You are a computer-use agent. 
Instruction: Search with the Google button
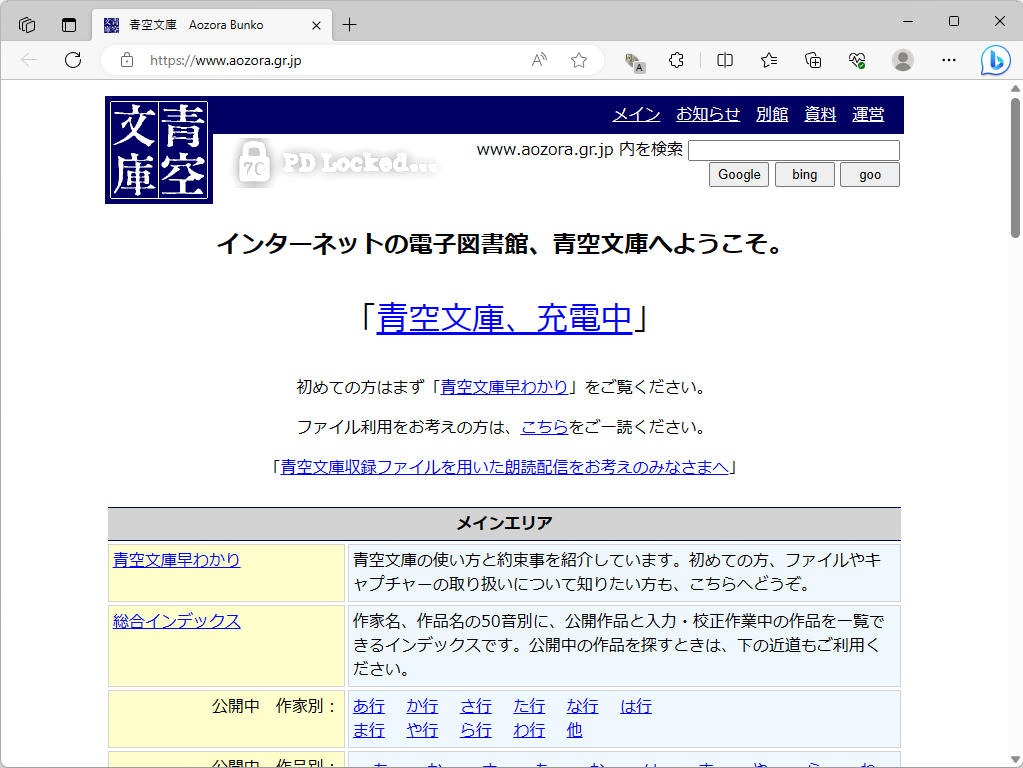click(738, 174)
